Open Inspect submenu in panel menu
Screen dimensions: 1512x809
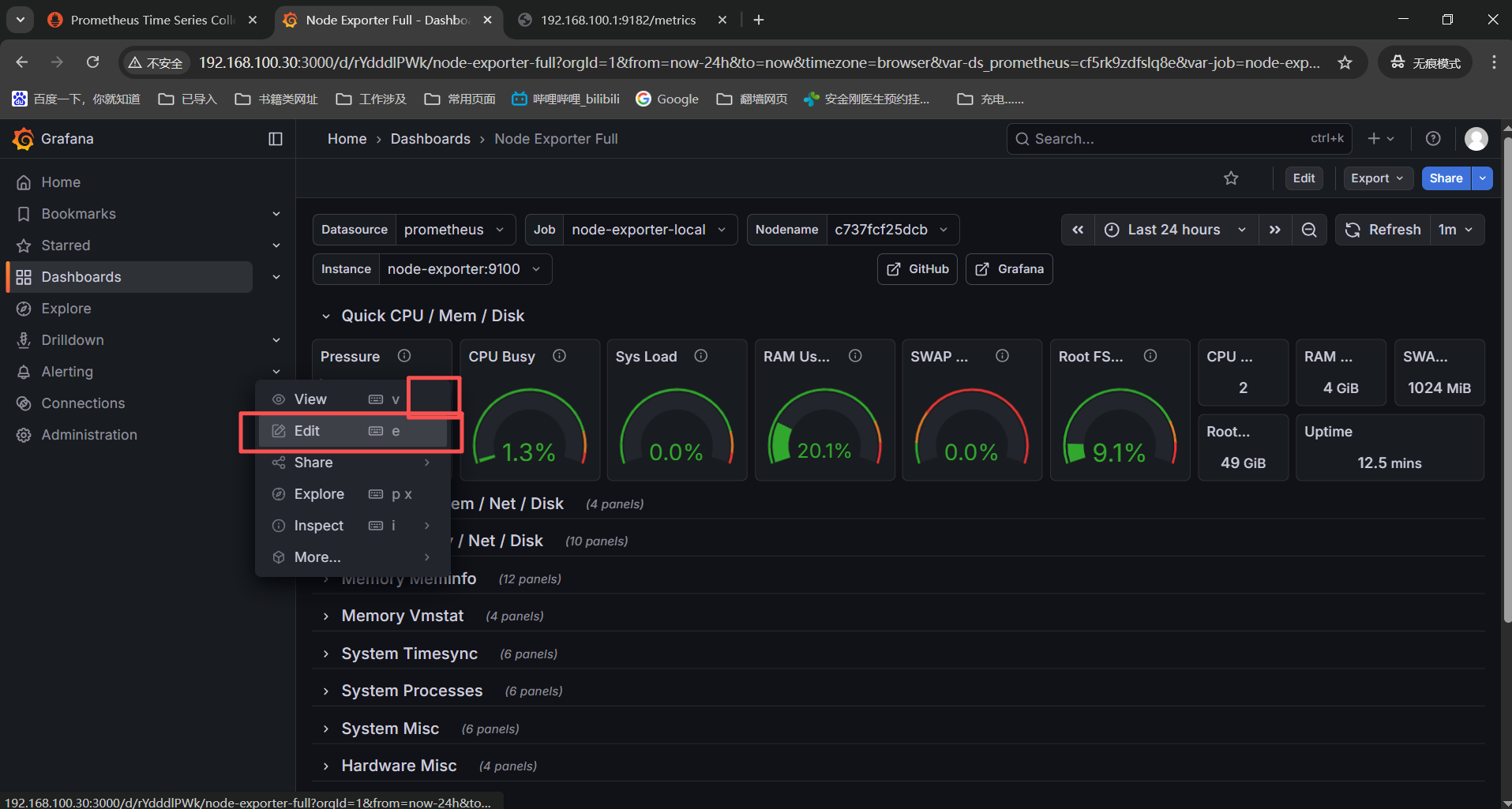pyautogui.click(x=353, y=526)
